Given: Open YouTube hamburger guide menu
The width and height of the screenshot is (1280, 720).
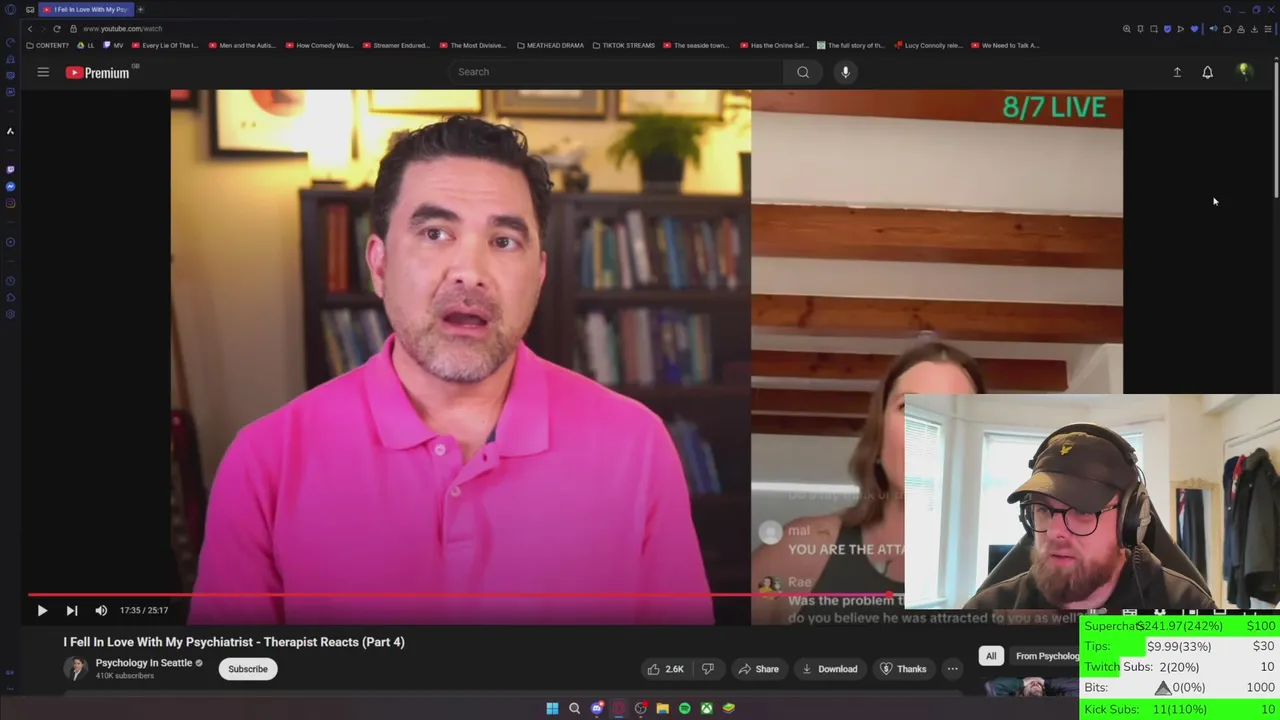Looking at the screenshot, I should pyautogui.click(x=43, y=72).
